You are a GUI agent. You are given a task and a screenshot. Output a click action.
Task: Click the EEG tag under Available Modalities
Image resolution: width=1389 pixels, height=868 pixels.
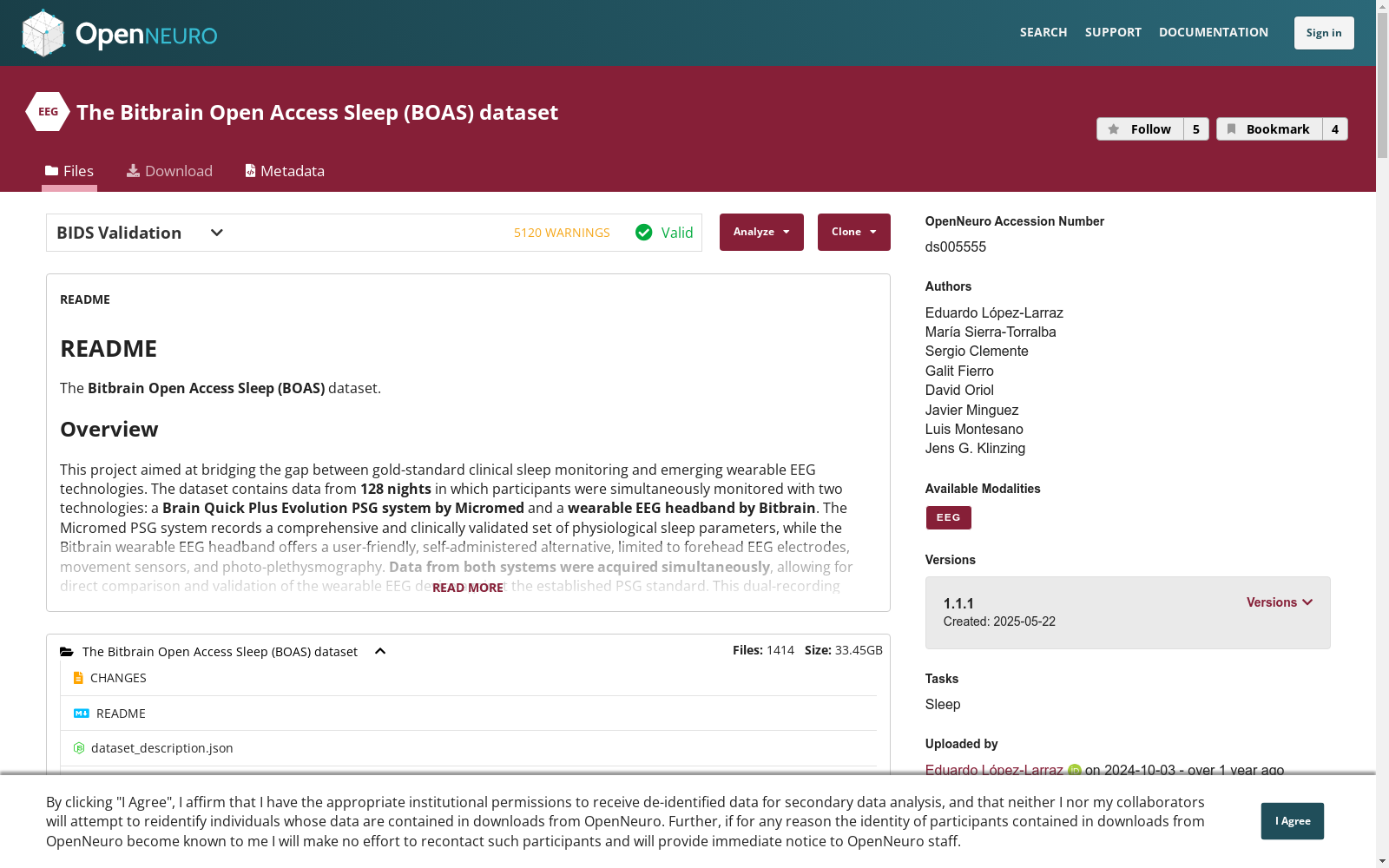tap(949, 517)
